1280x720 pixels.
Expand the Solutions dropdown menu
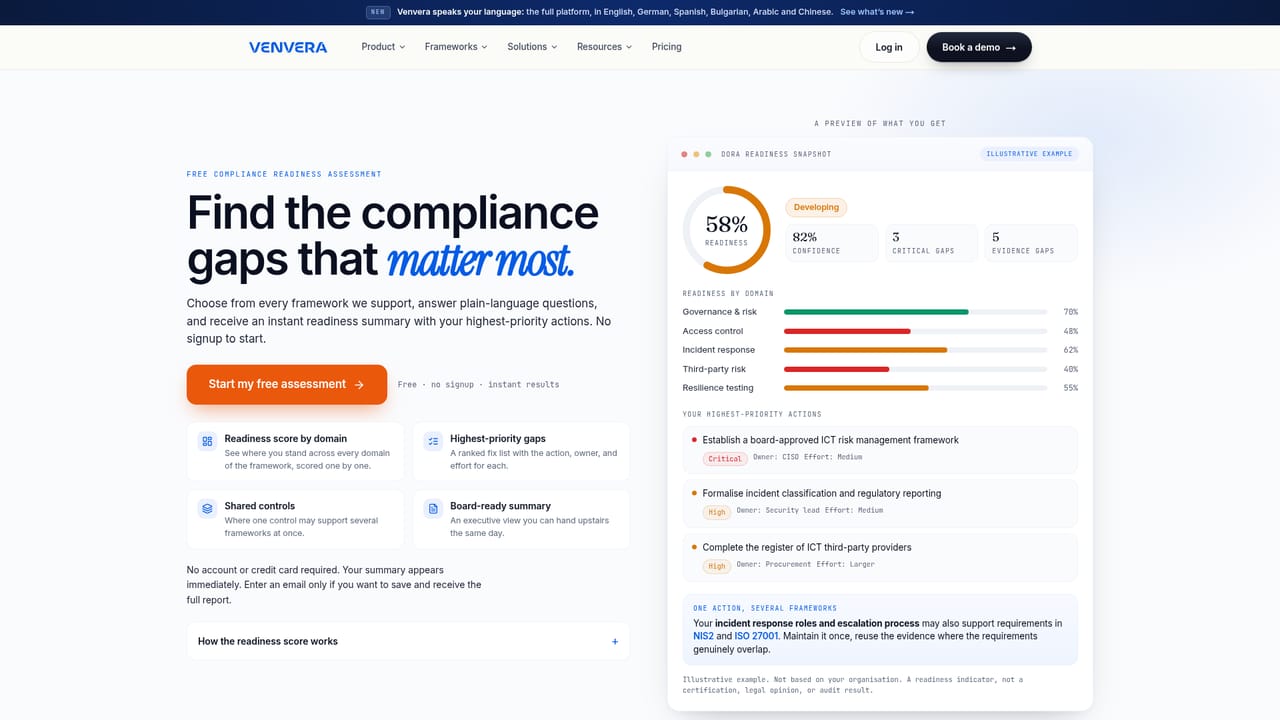[x=532, y=47]
